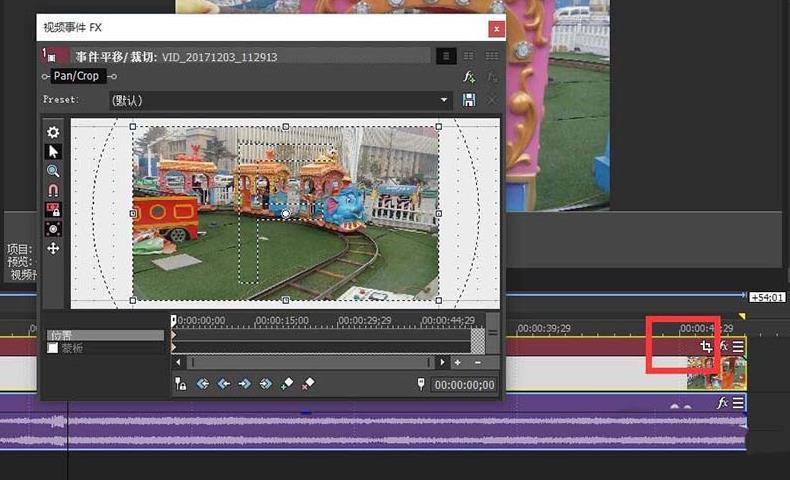Click the keyframe timeline horizontal scrollbar
The height and width of the screenshot is (480, 790).
tap(310, 362)
